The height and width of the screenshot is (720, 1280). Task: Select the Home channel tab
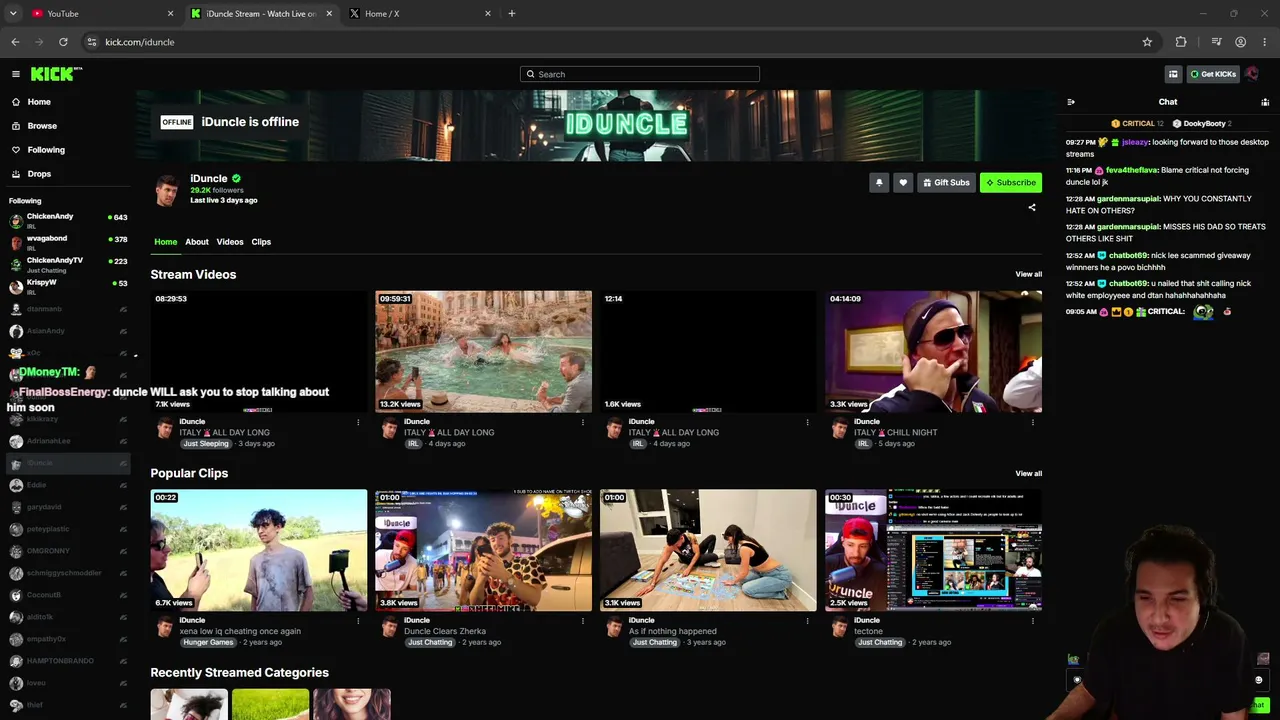point(165,242)
